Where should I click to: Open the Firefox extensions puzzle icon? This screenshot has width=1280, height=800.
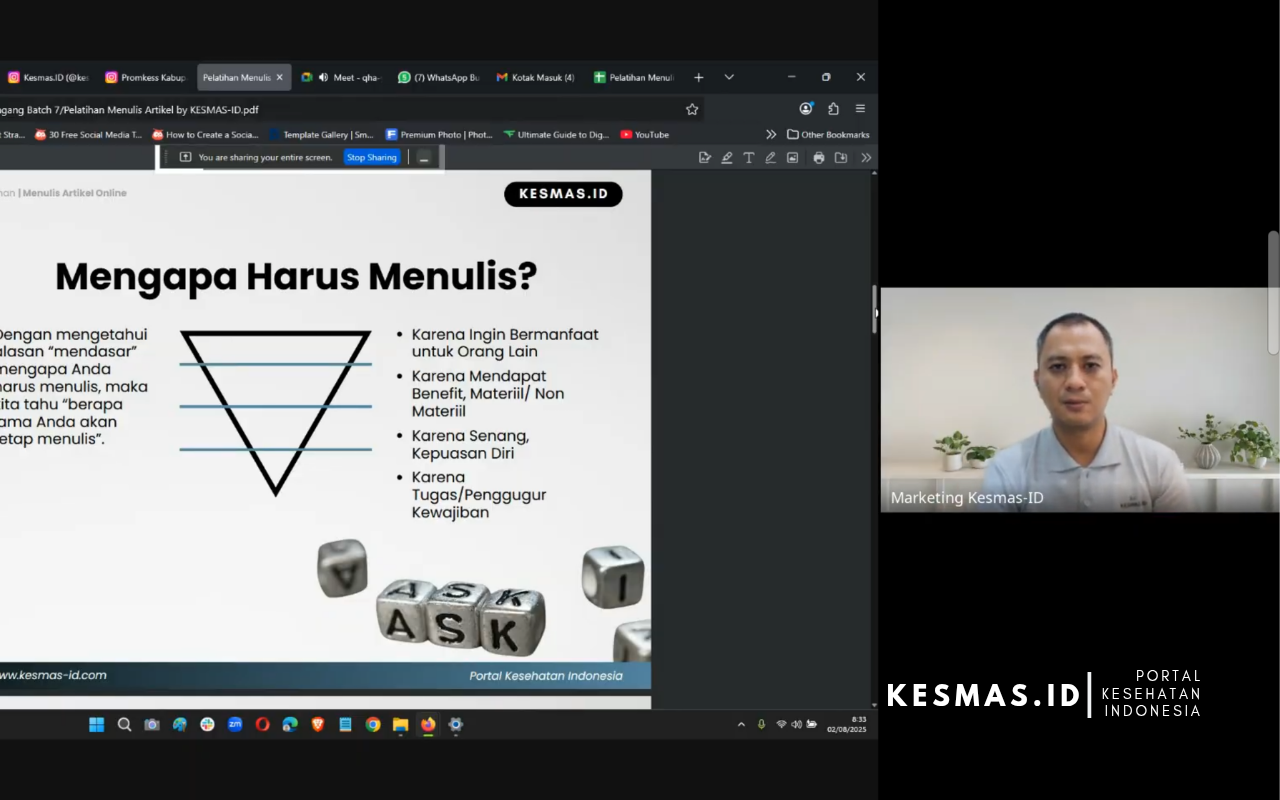click(x=833, y=109)
